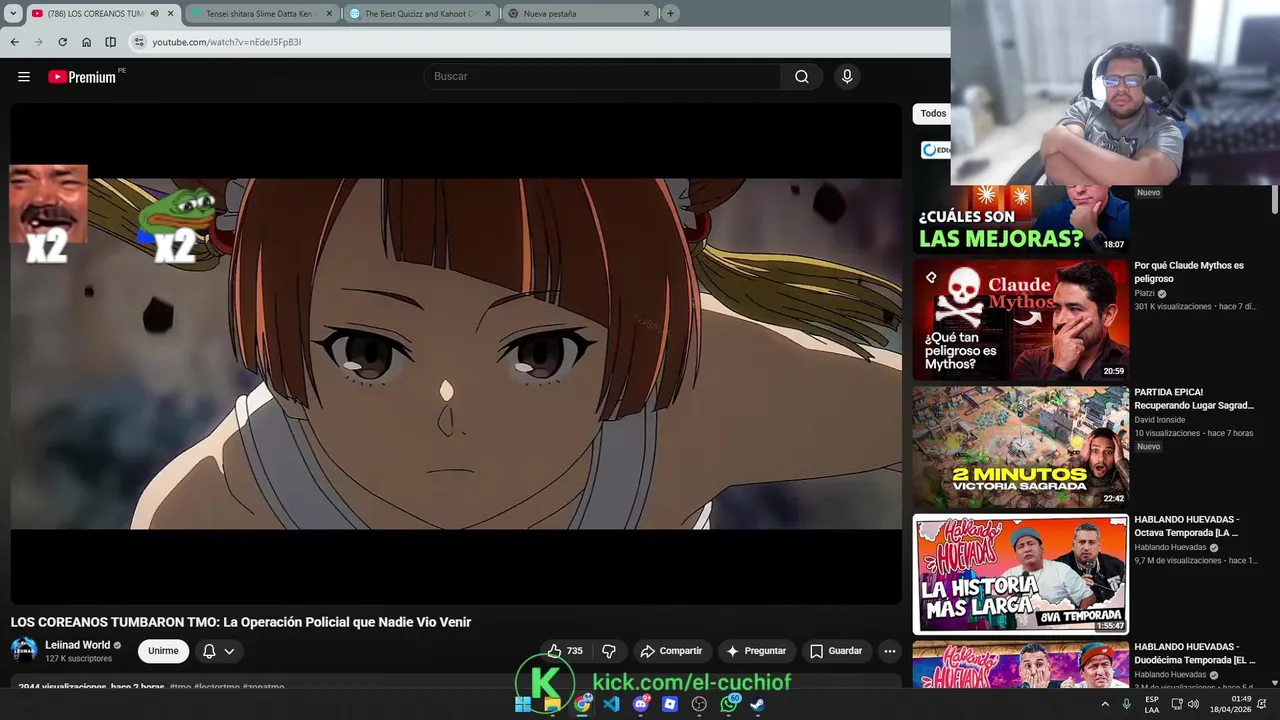Open David Ironside channel name
Screen dimensions: 1280x720
coord(1160,420)
